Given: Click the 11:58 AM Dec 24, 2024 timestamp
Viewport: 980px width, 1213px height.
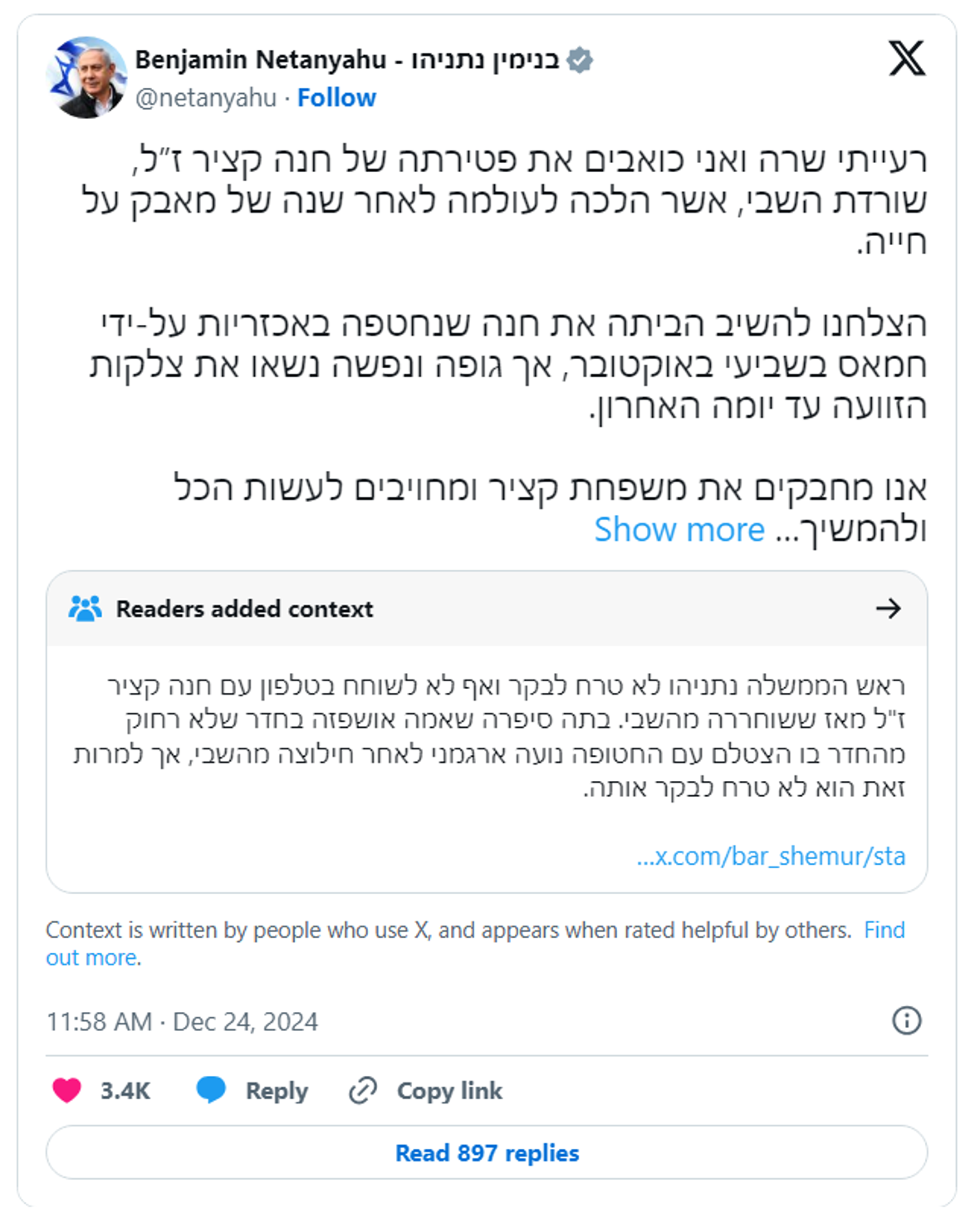Looking at the screenshot, I should tap(182, 1021).
